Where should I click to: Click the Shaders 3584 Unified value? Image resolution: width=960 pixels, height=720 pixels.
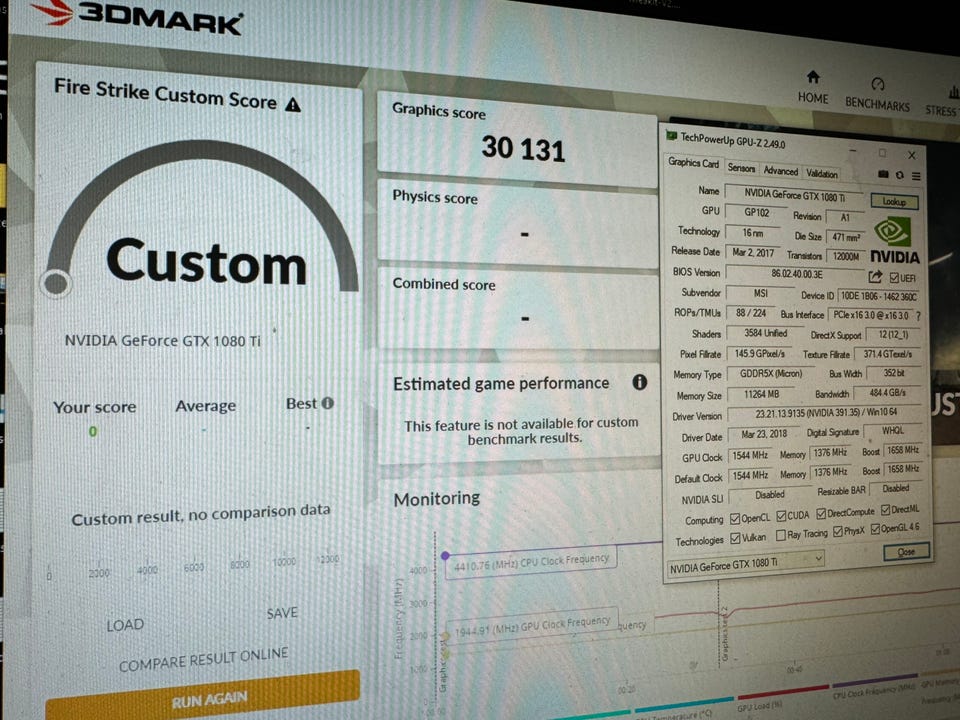pos(765,332)
